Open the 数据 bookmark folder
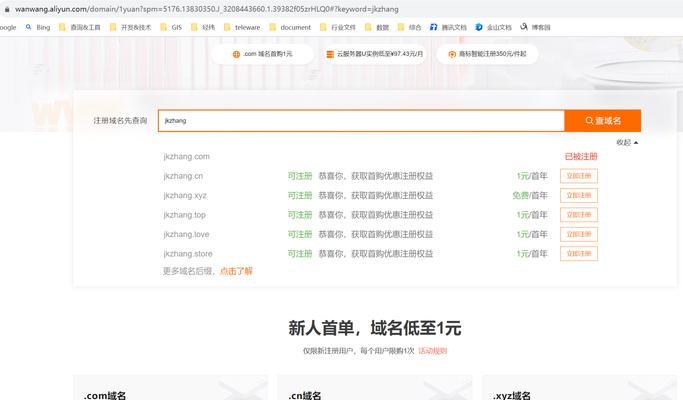Viewport: 683px width, 400px height. pyautogui.click(x=377, y=27)
